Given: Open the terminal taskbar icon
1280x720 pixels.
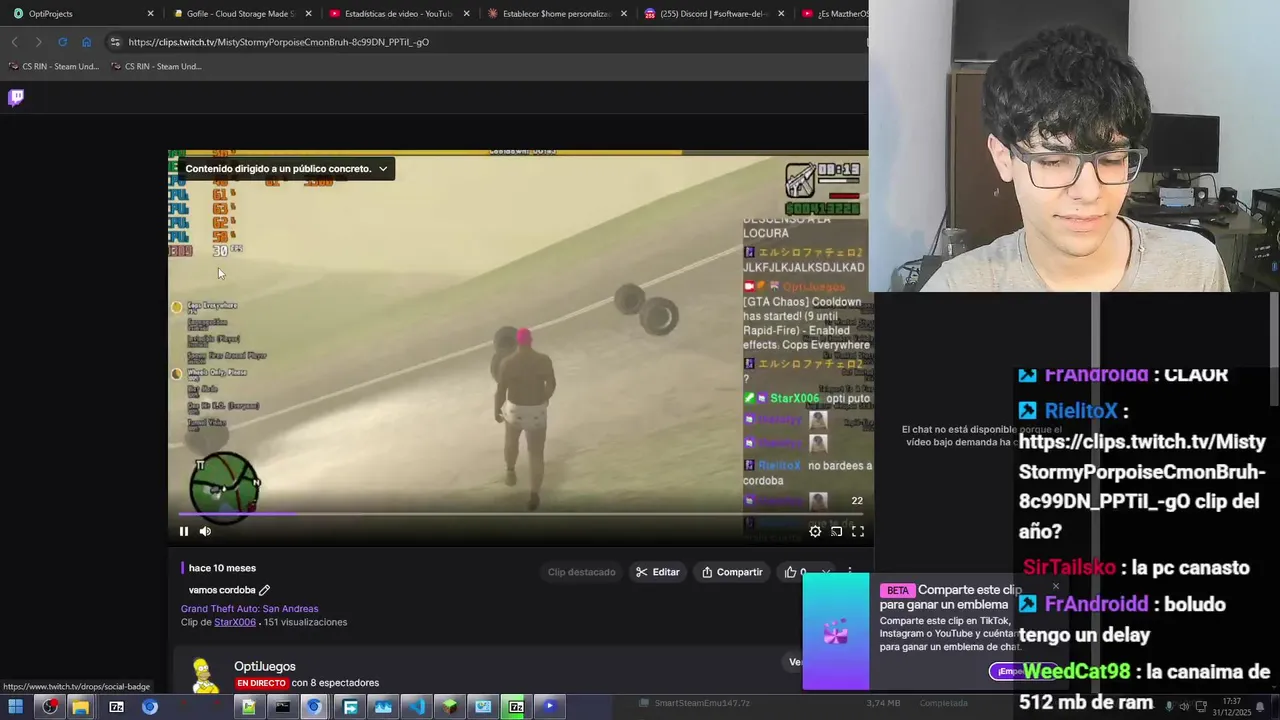Looking at the screenshot, I should click(x=283, y=707).
